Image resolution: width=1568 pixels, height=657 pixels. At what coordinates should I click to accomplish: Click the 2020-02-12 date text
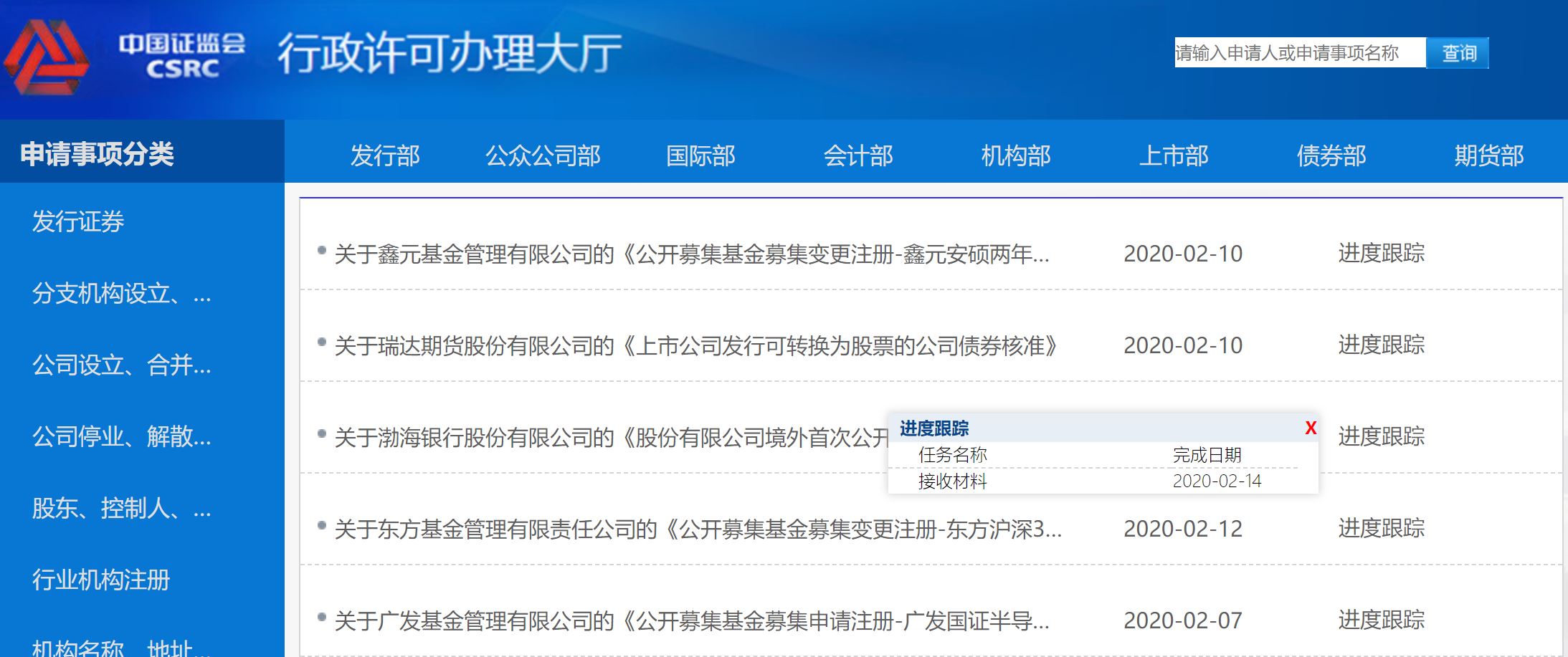1183,529
